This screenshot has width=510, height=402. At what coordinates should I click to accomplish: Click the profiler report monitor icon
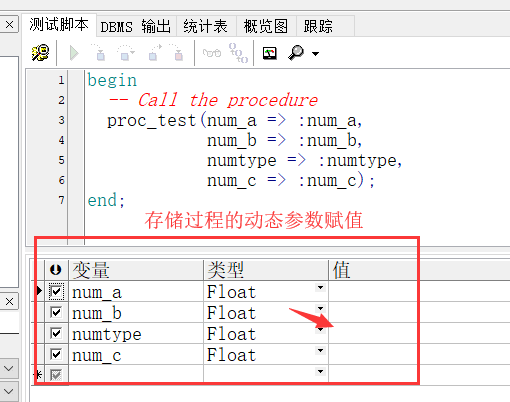270,53
